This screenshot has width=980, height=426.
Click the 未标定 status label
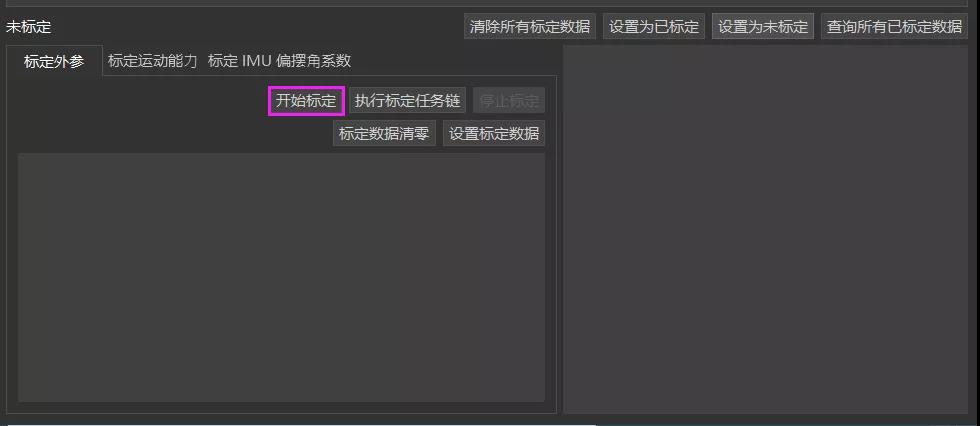(x=29, y=27)
